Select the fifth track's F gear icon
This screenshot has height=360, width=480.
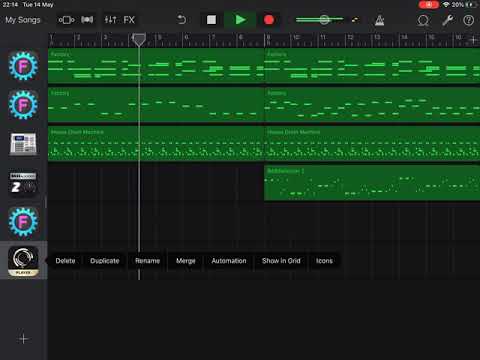[x=23, y=222]
